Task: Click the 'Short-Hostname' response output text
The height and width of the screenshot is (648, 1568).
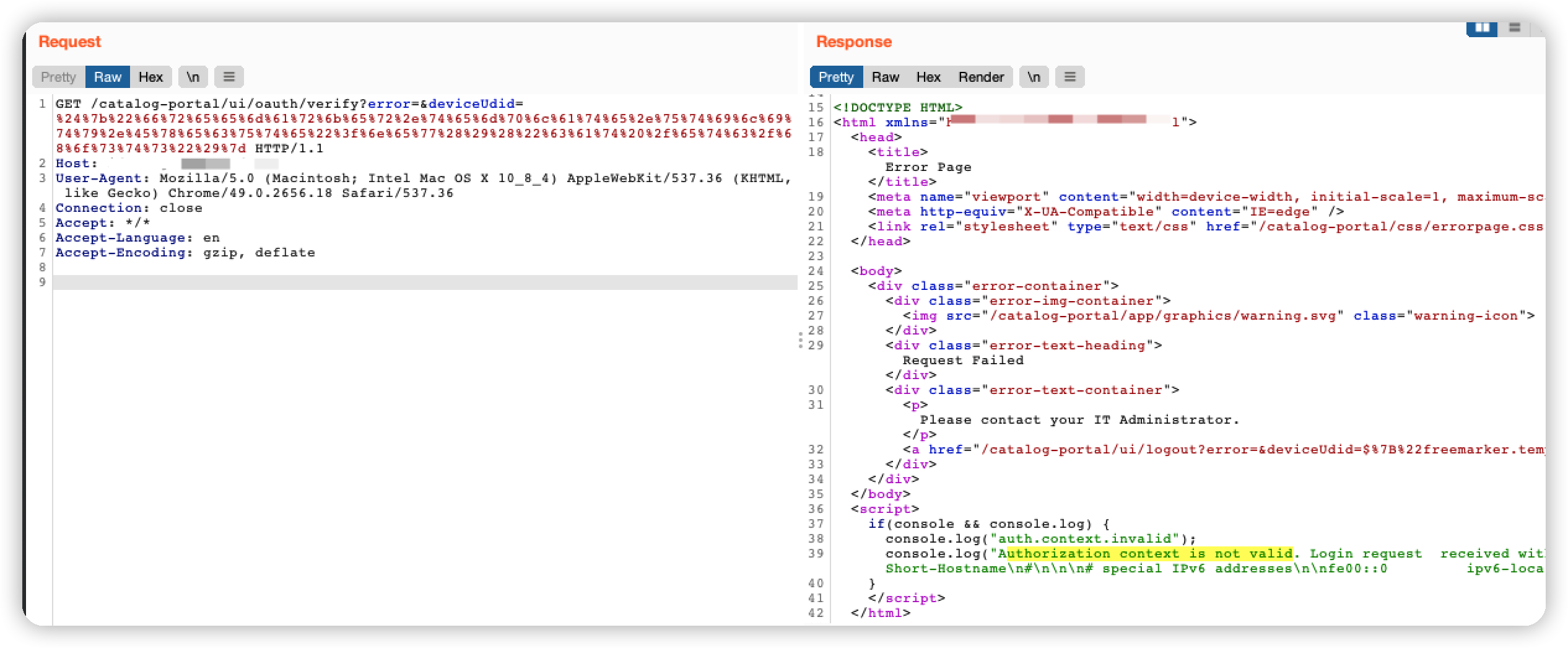Action: click(x=946, y=569)
